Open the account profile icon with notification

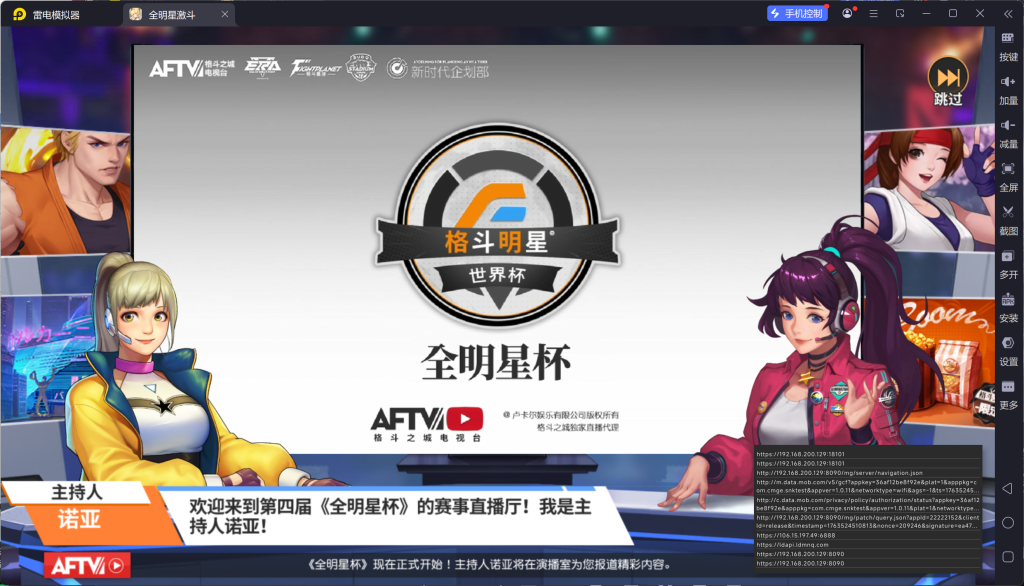click(849, 13)
